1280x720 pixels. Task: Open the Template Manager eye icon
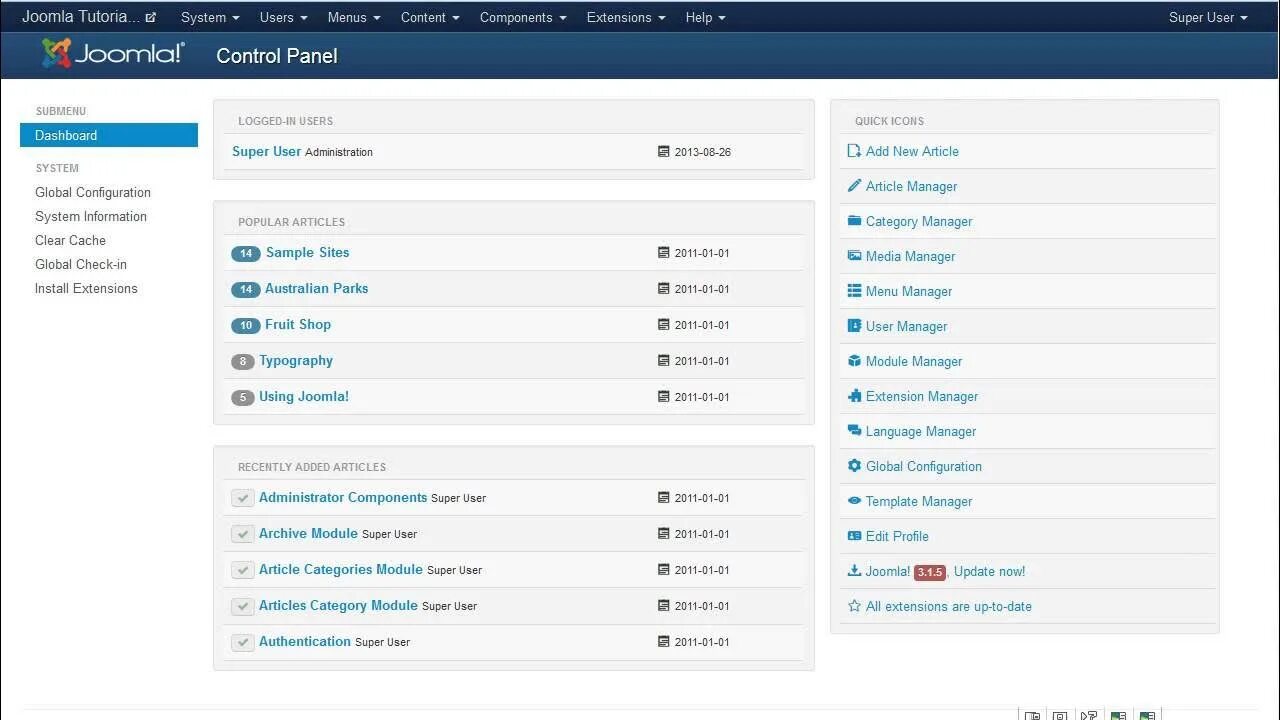(x=853, y=501)
